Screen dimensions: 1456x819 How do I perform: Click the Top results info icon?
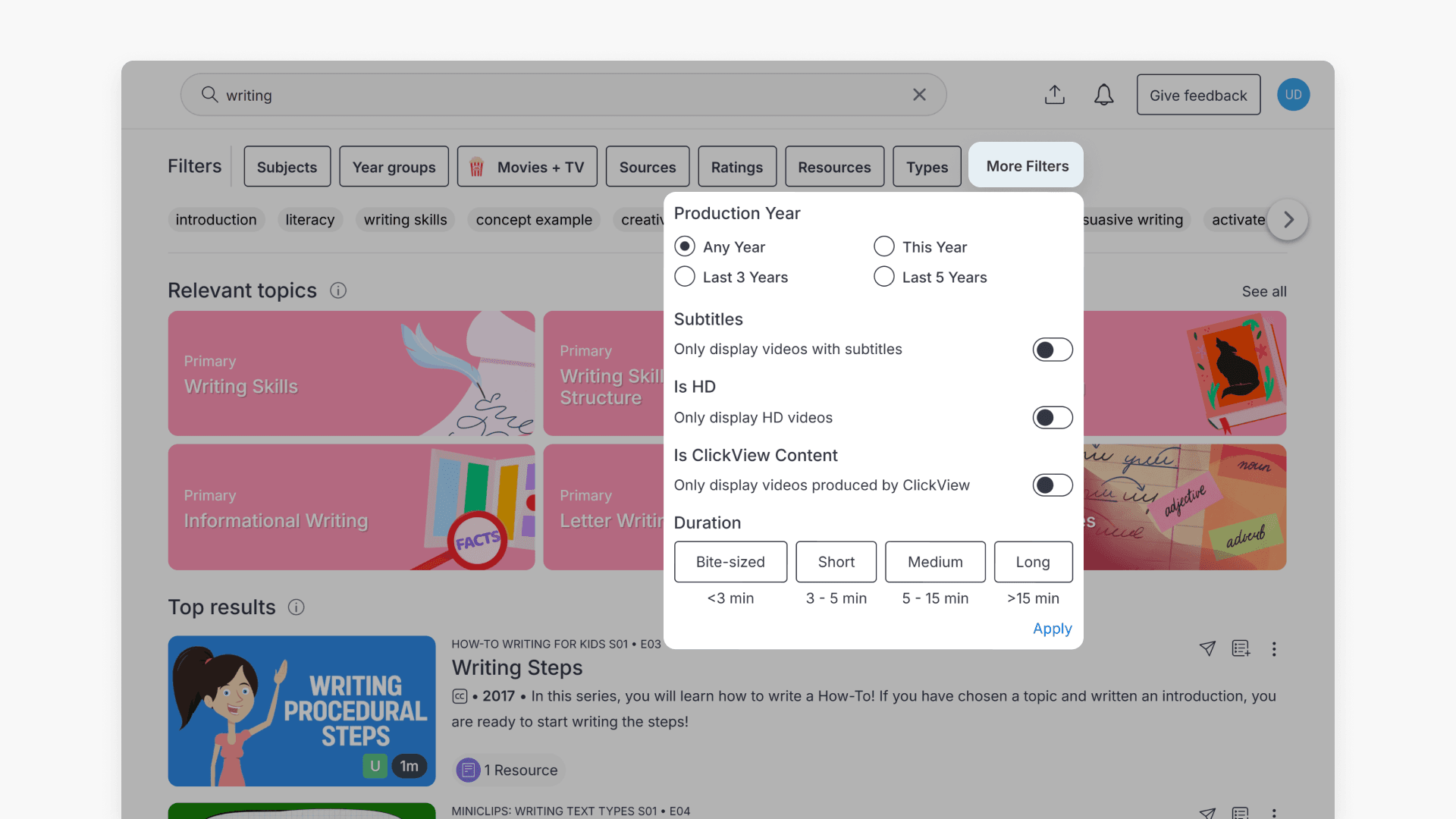point(296,607)
